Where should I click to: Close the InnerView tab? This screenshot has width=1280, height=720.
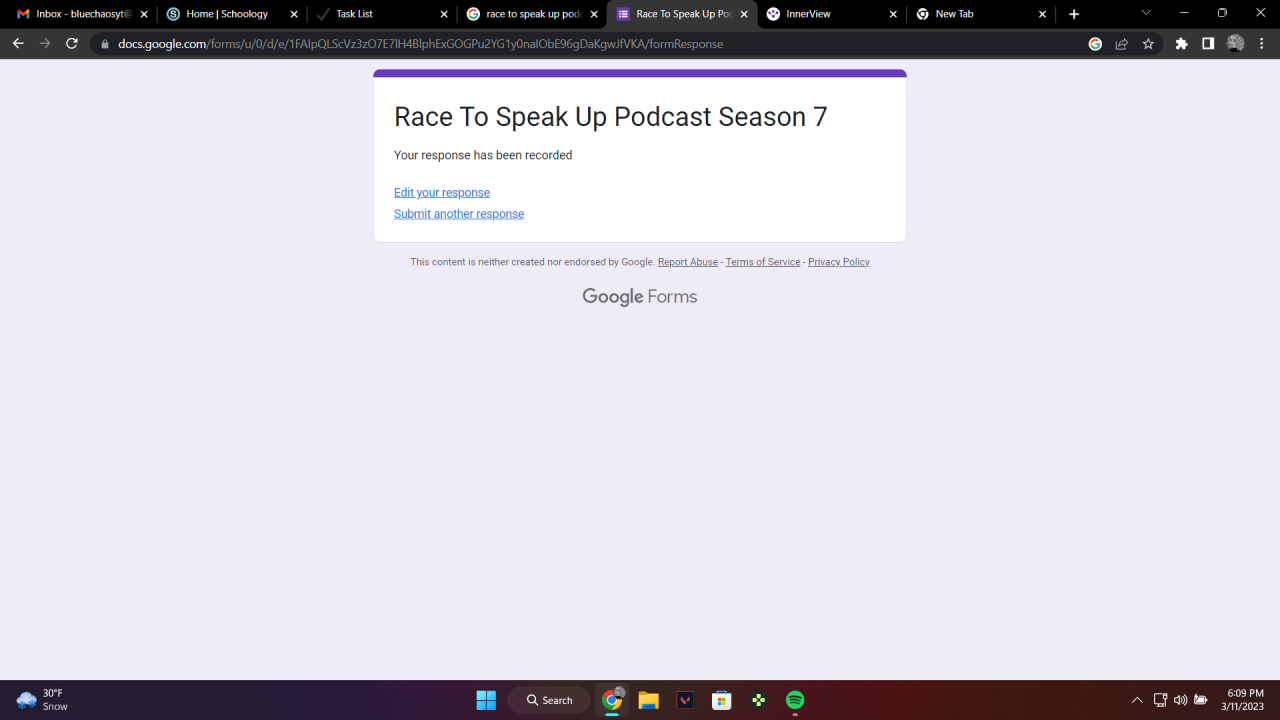click(894, 14)
